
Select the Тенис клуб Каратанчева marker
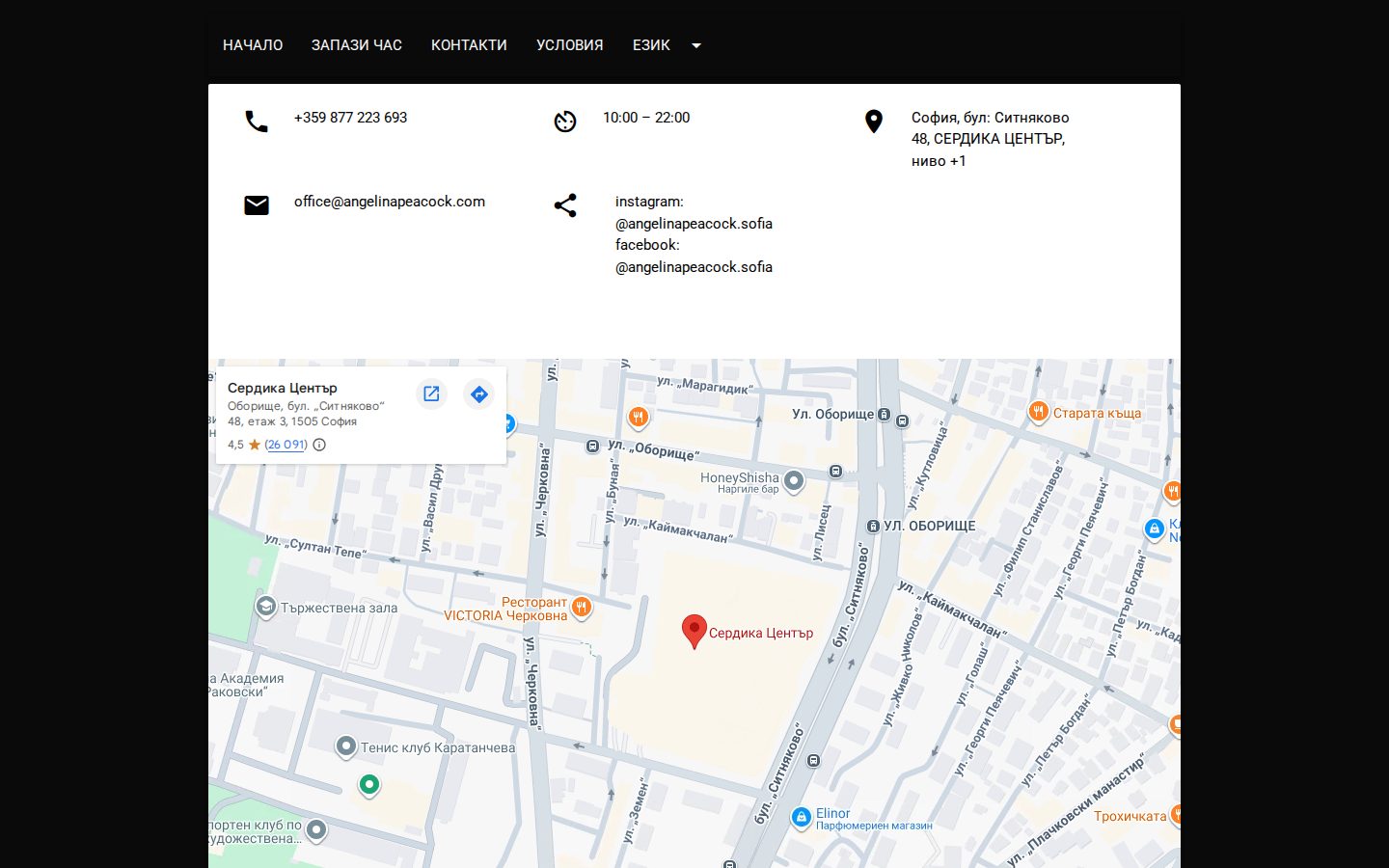click(x=346, y=746)
